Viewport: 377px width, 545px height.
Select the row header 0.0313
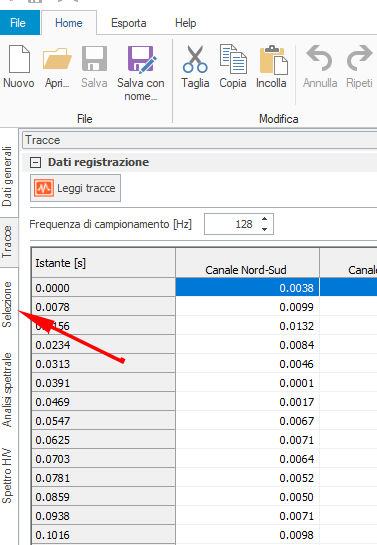(103, 364)
